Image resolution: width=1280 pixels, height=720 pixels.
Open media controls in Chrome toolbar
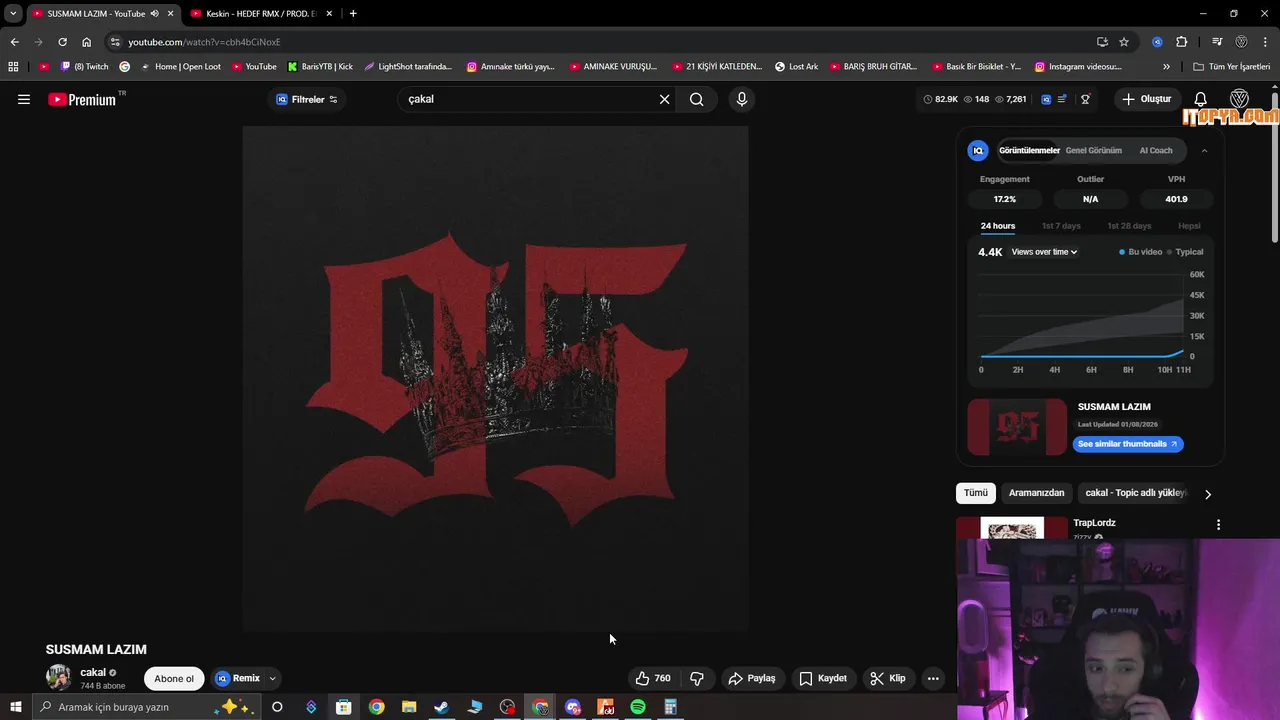[1217, 42]
